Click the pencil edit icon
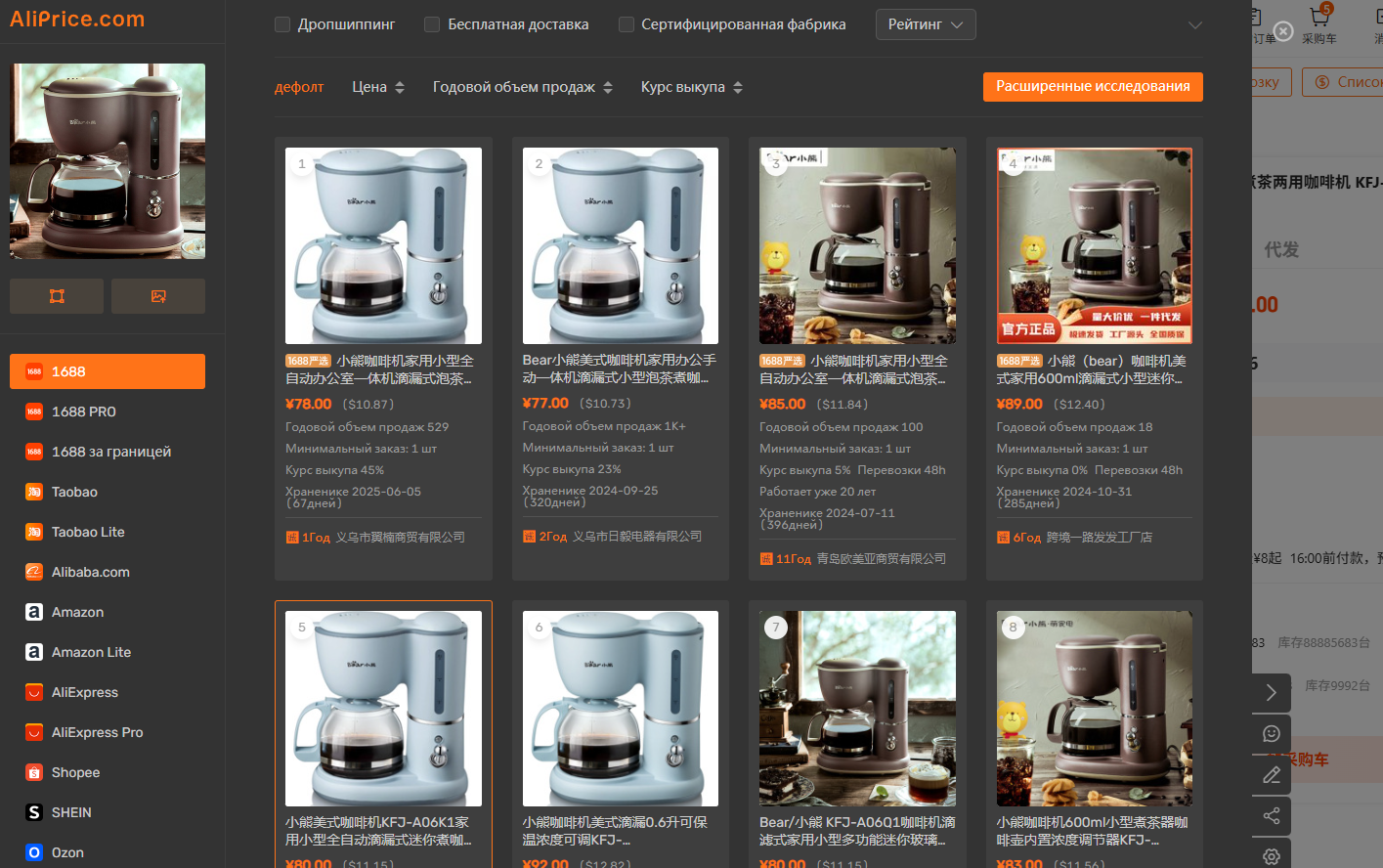Image resolution: width=1383 pixels, height=868 pixels. click(1271, 774)
